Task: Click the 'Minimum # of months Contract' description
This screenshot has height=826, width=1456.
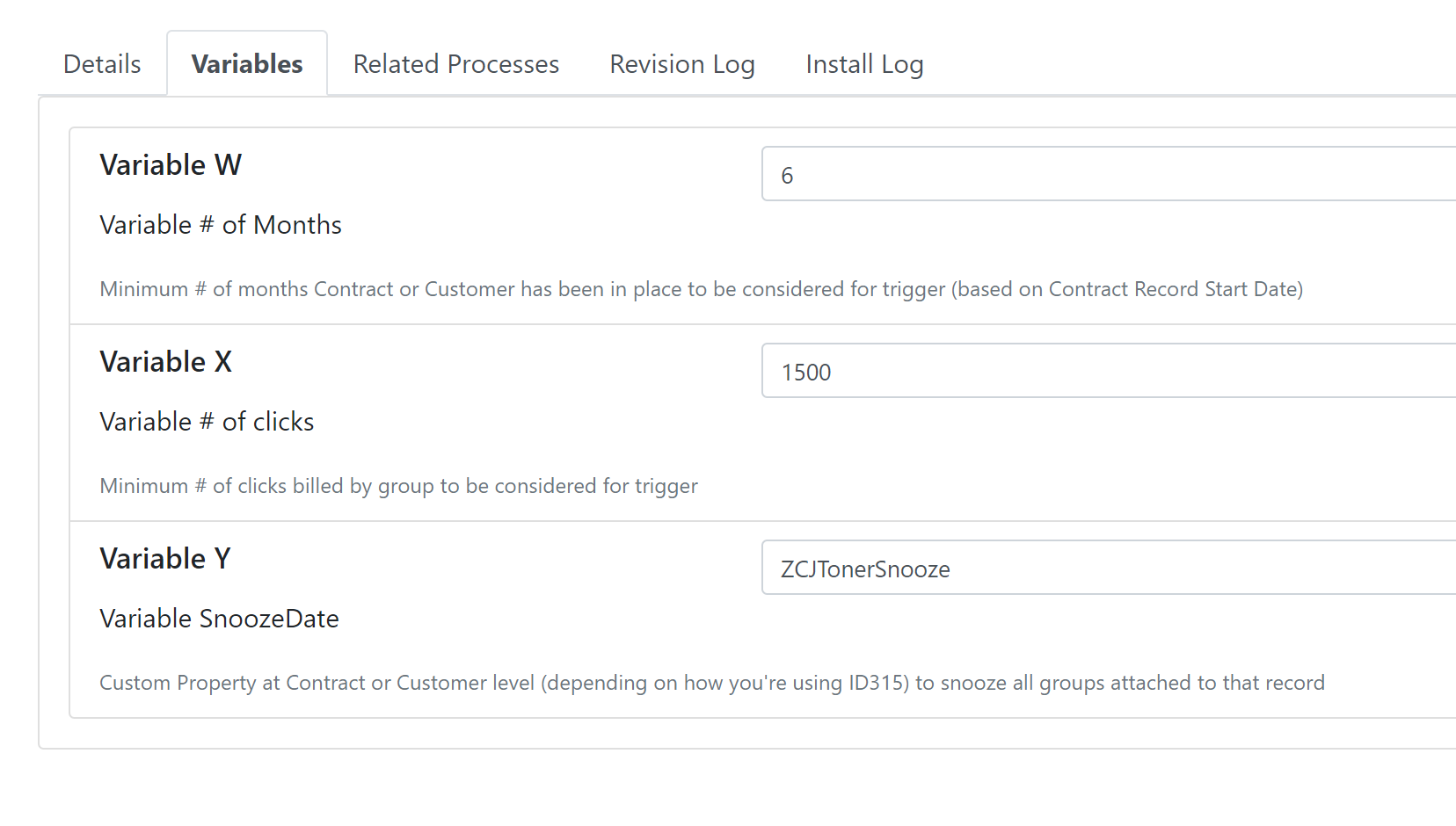Action: coord(702,289)
